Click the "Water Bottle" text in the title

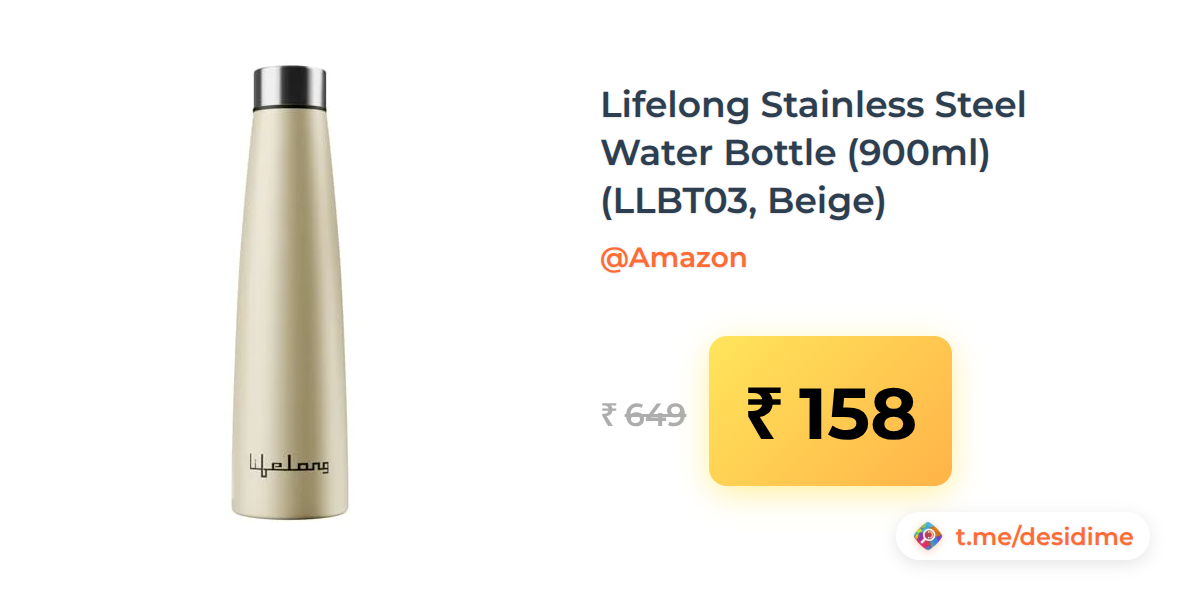[x=718, y=154]
